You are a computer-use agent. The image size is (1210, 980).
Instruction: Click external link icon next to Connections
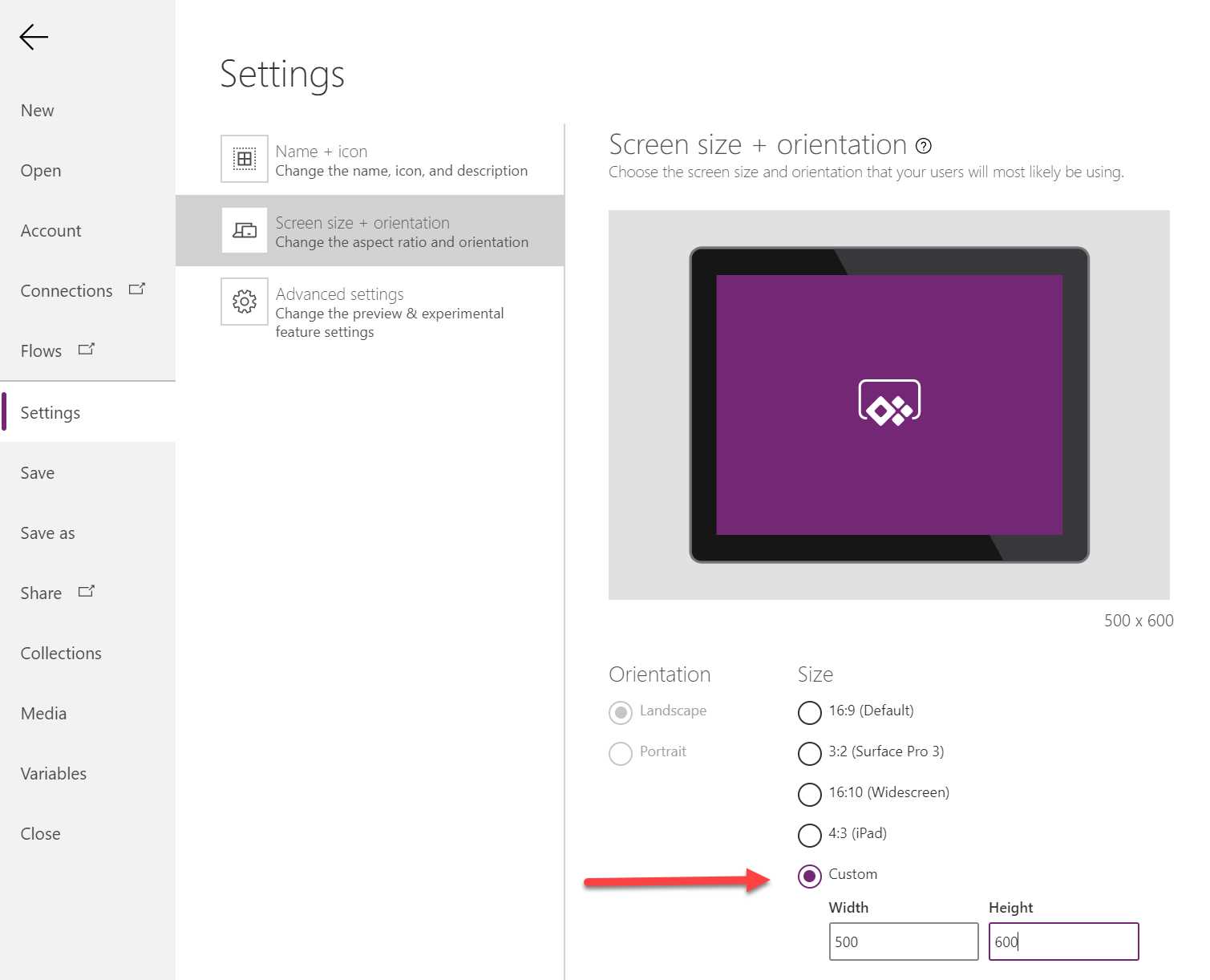(x=137, y=289)
